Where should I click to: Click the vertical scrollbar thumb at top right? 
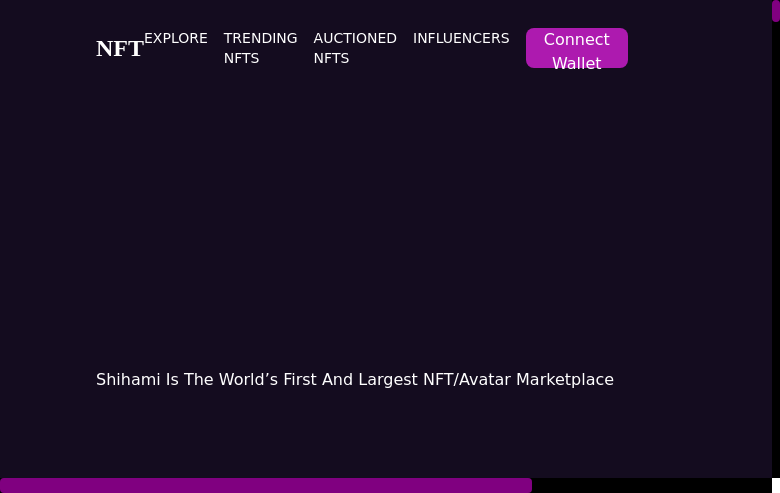(776, 10)
